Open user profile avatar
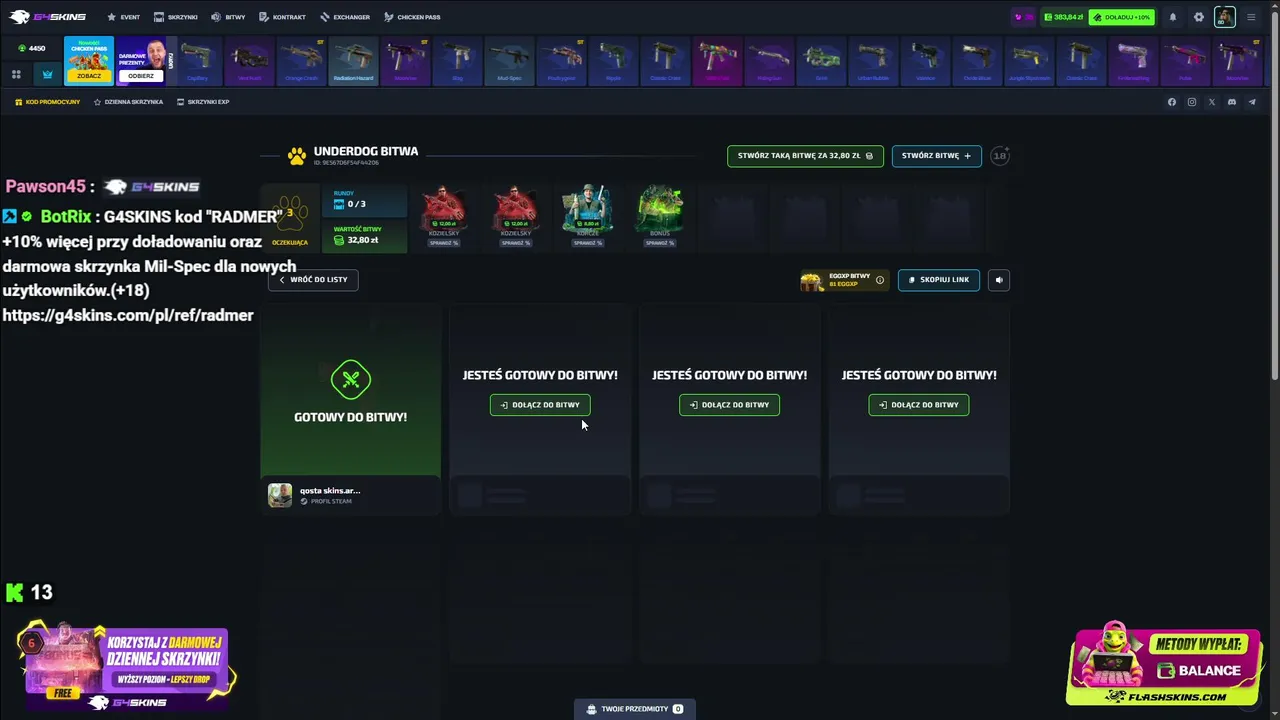Screen dimensions: 1280x720 pyautogui.click(x=1225, y=17)
